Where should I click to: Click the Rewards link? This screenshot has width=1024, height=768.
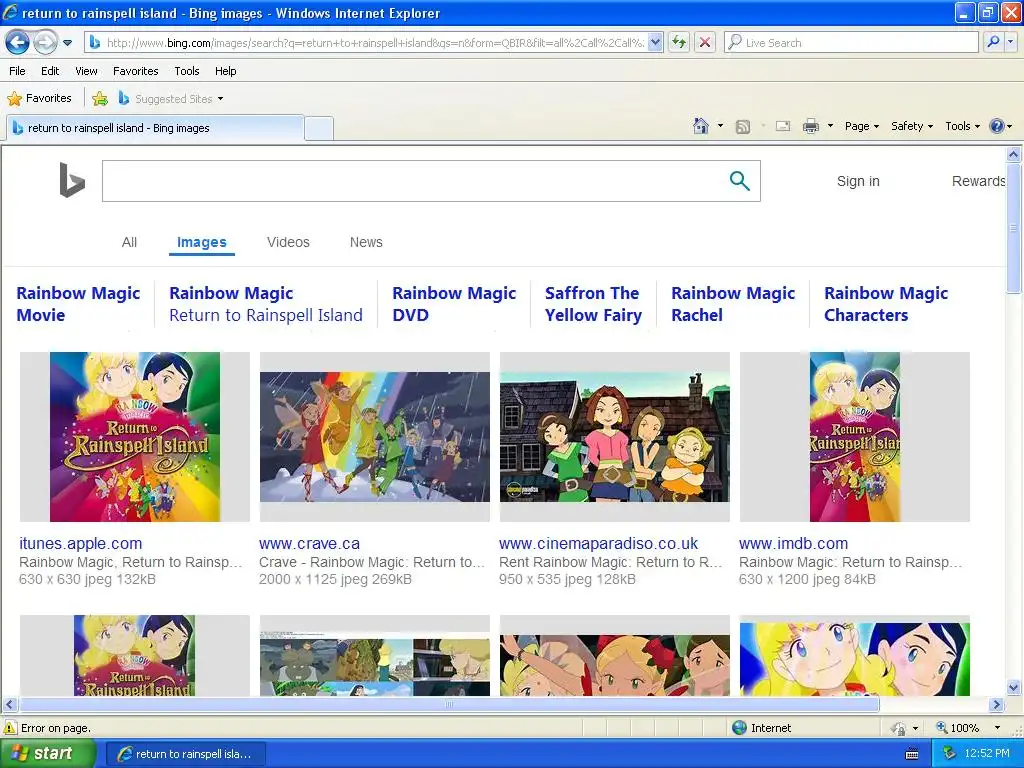click(978, 181)
